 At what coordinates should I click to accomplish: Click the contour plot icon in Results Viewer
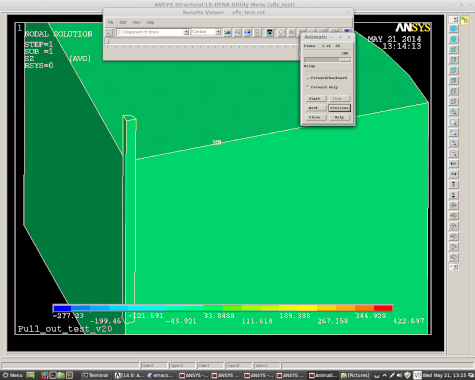coord(227,32)
